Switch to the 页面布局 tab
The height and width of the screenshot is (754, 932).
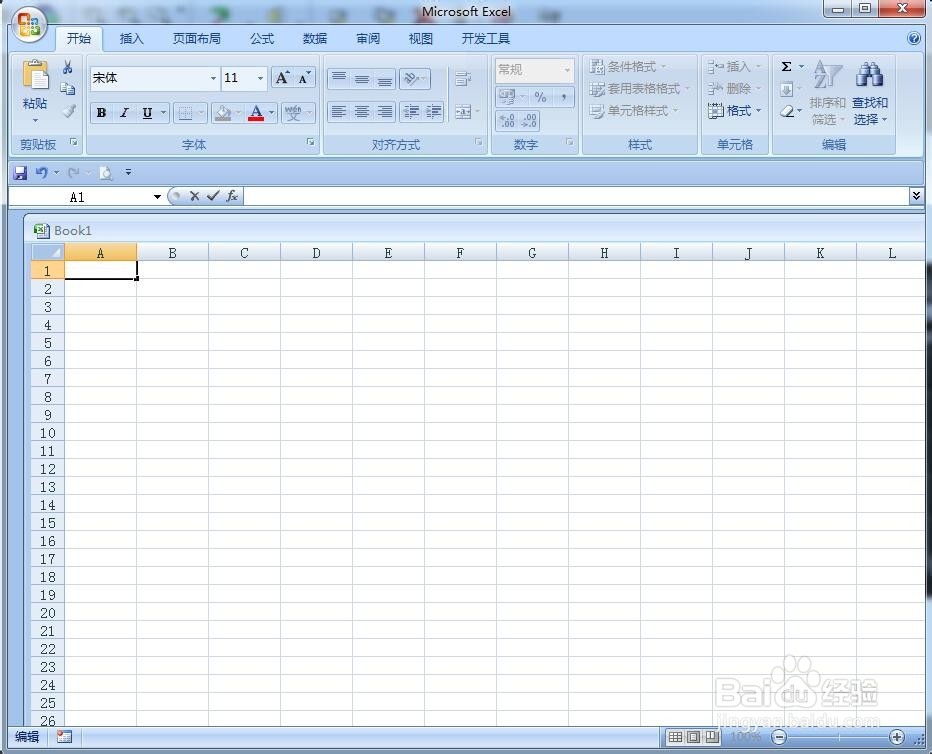tap(197, 39)
